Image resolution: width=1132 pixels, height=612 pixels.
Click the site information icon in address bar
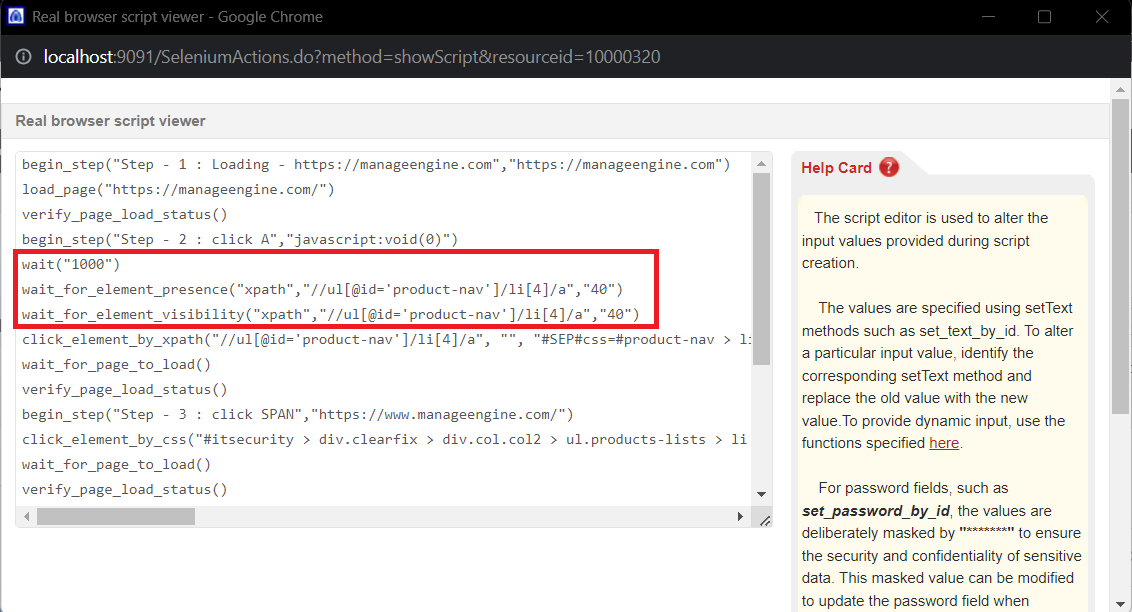[24, 57]
